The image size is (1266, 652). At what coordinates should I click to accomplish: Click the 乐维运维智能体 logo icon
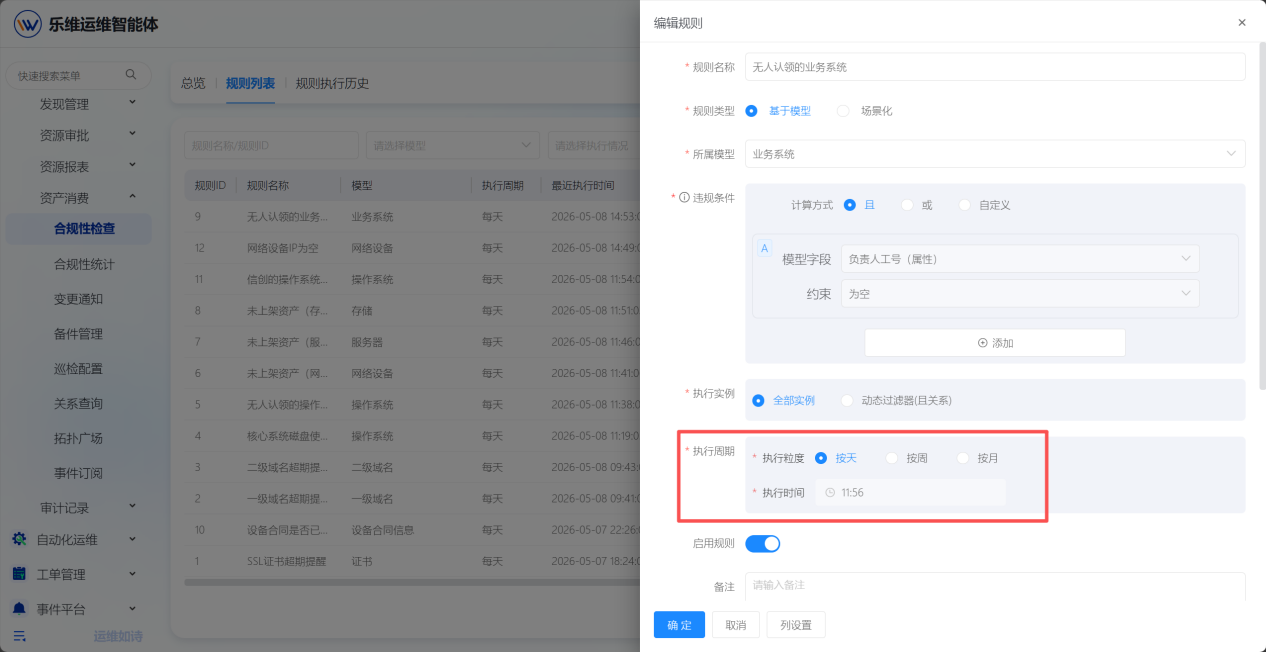click(28, 24)
